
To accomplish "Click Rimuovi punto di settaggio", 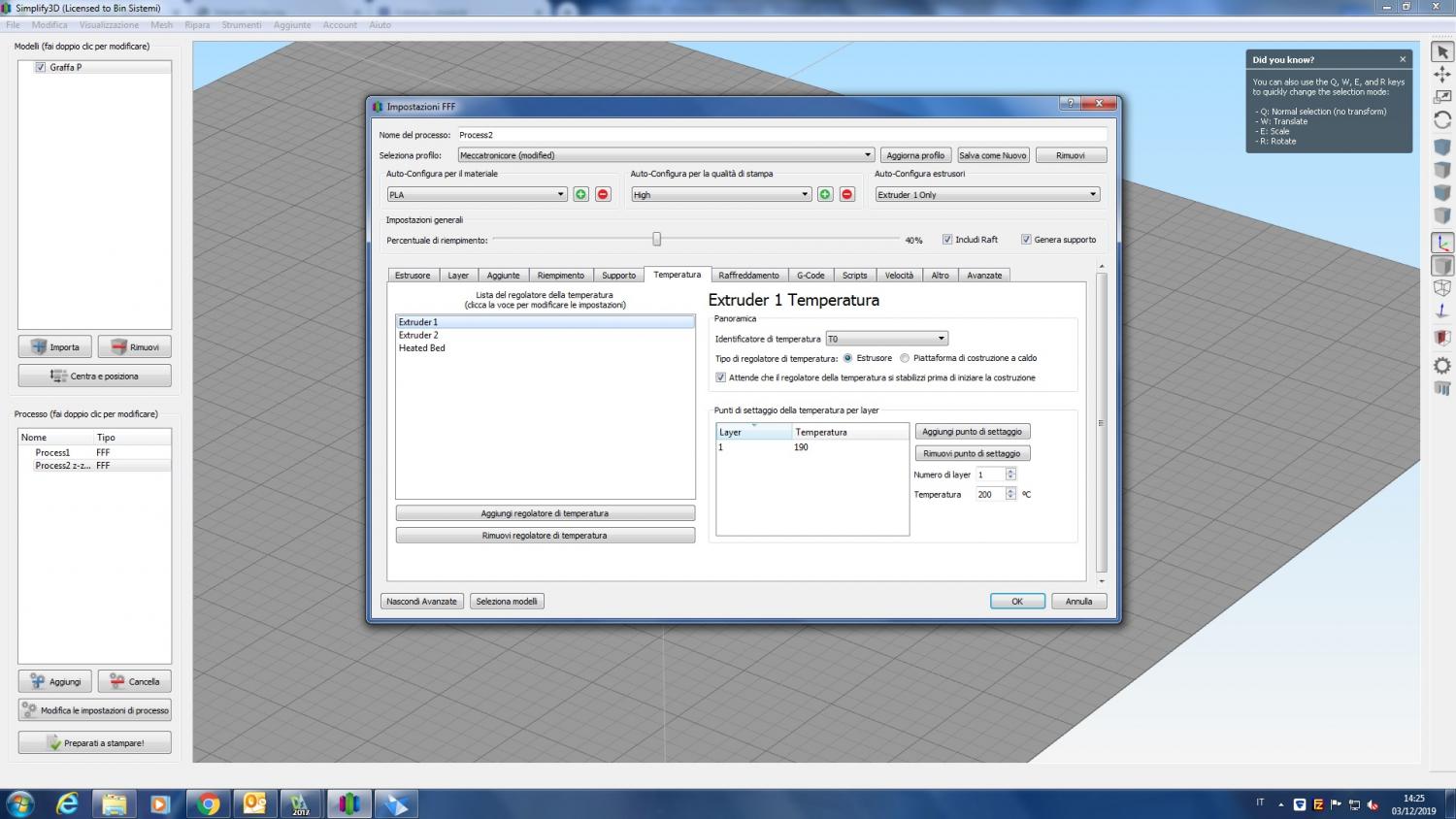I will (x=972, y=453).
